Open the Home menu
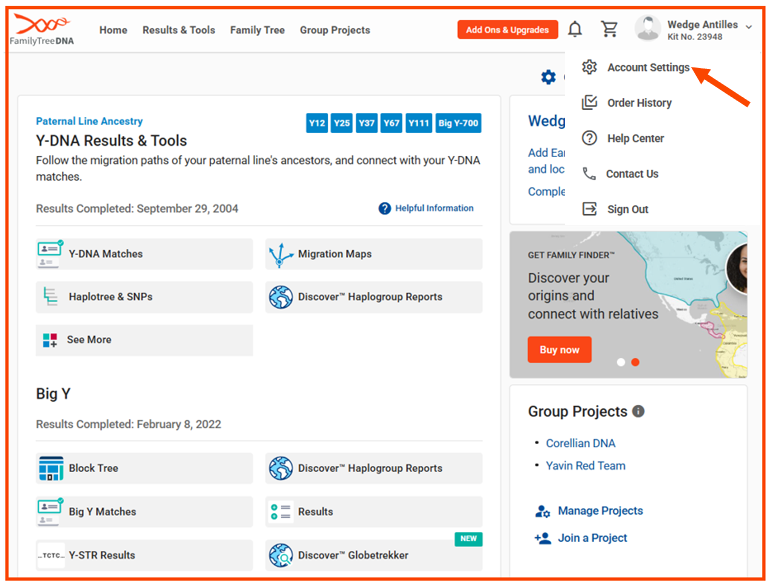 coord(113,30)
